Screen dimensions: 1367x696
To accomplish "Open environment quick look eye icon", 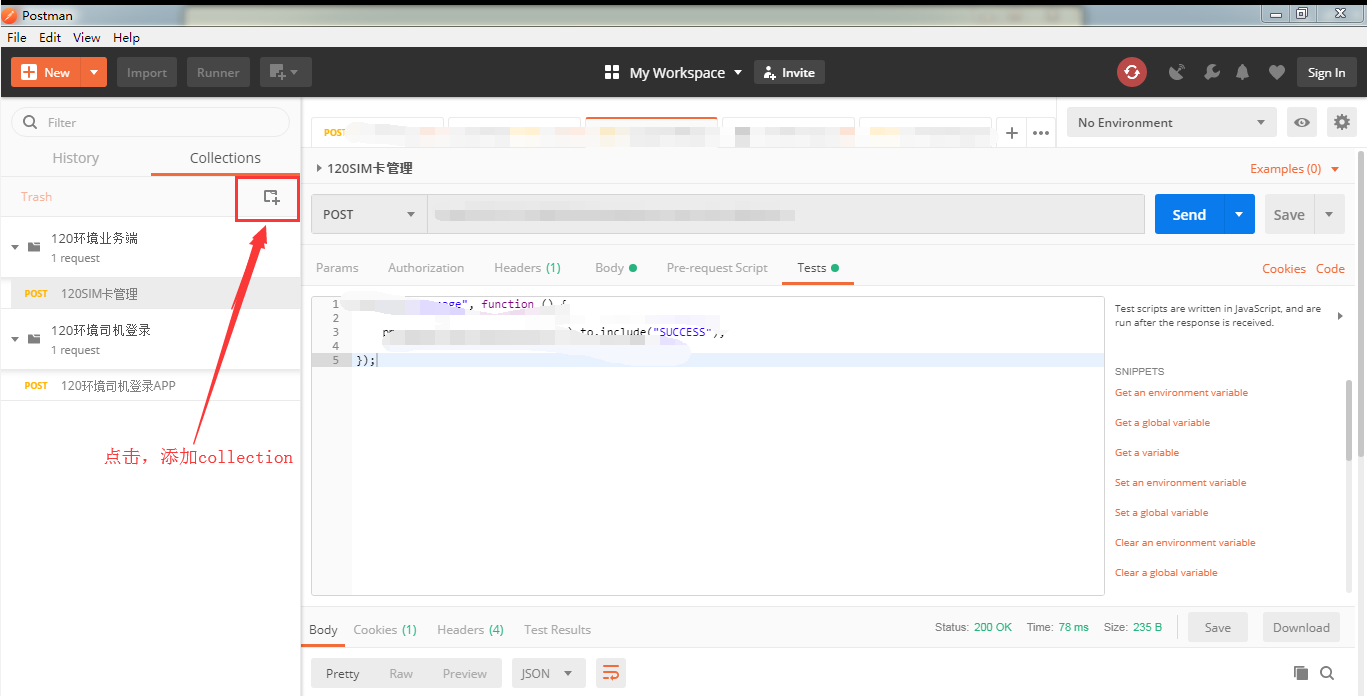I will pyautogui.click(x=1301, y=122).
